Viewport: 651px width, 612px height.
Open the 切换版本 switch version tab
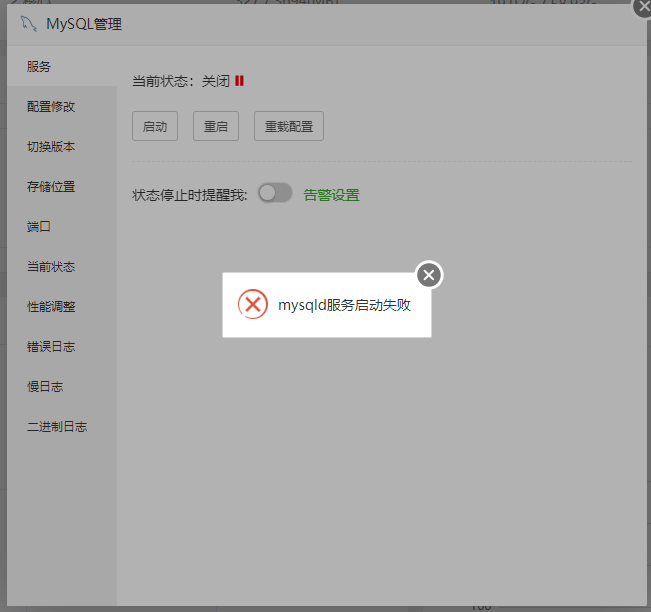coord(62,147)
